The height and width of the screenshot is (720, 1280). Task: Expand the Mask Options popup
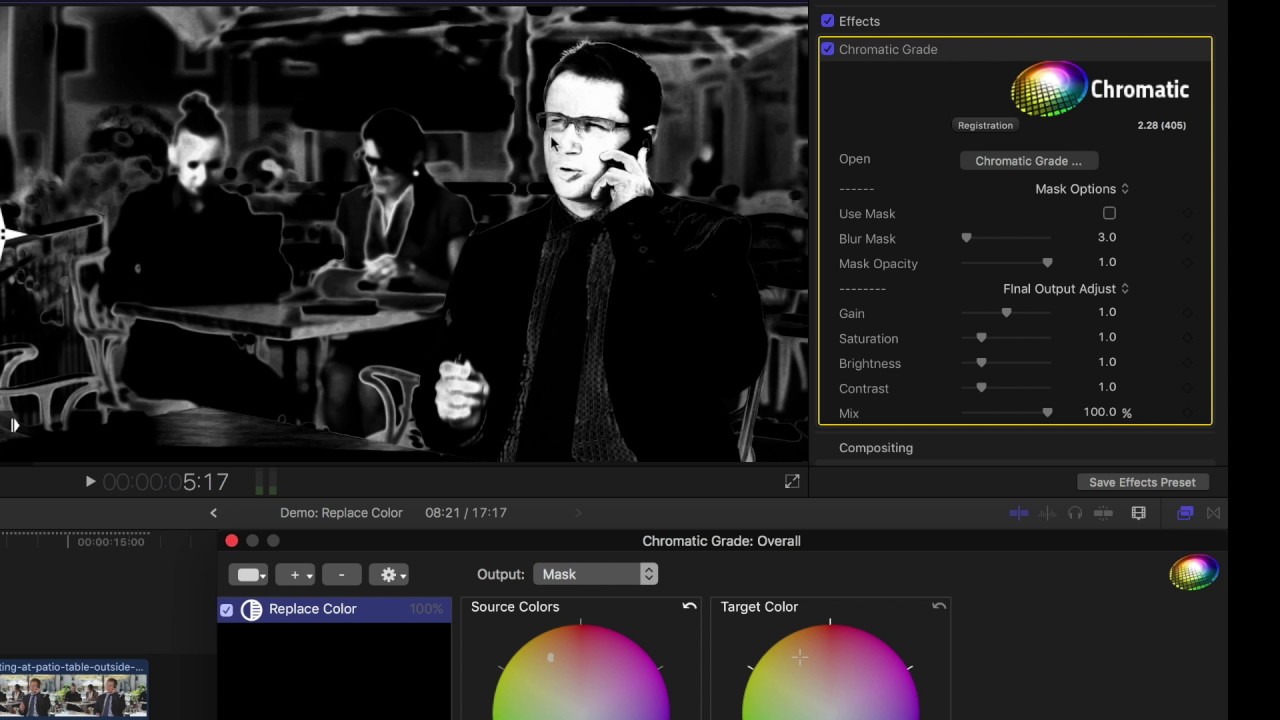(1081, 189)
